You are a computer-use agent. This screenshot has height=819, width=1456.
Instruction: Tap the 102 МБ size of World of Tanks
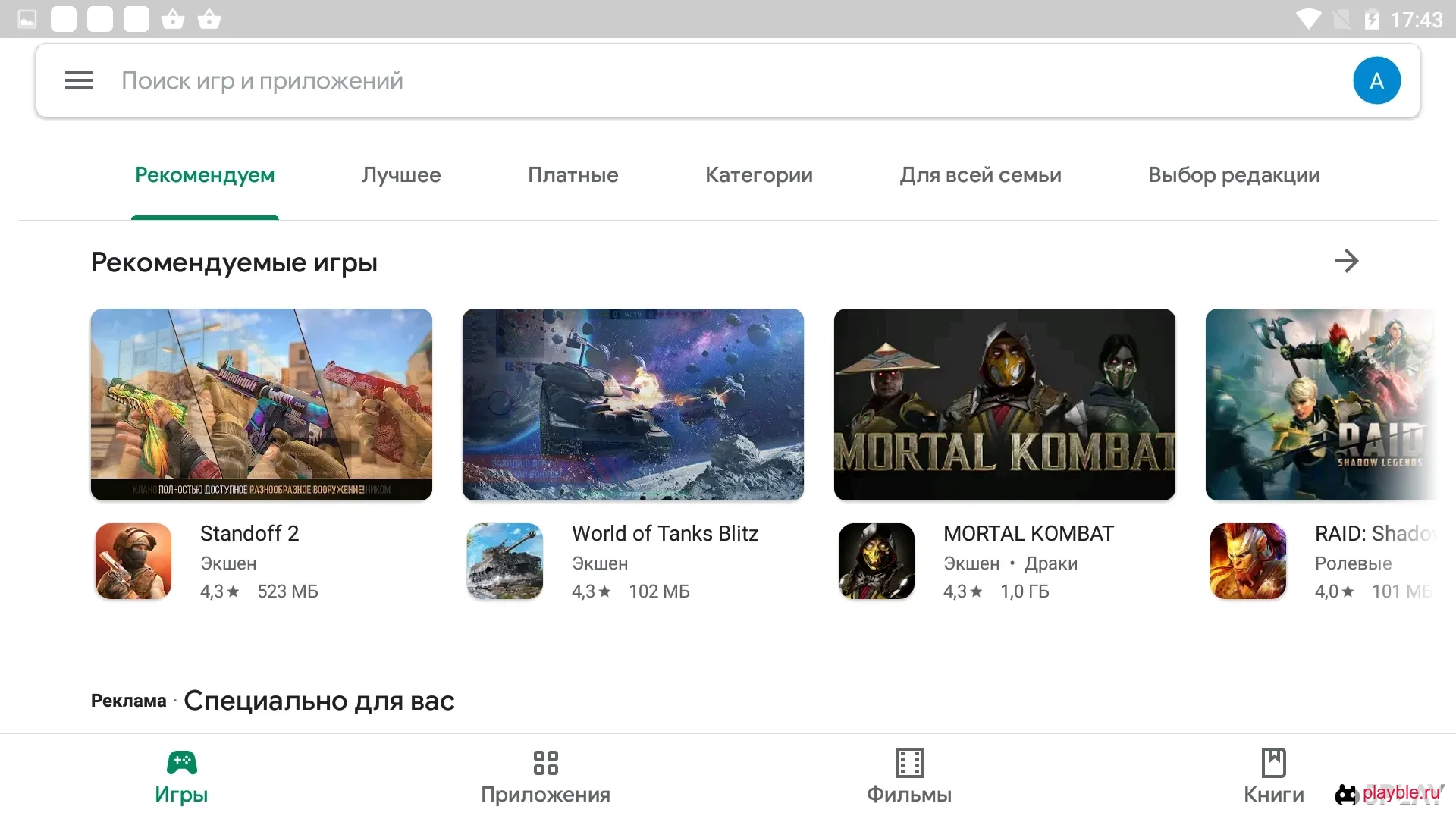[659, 591]
